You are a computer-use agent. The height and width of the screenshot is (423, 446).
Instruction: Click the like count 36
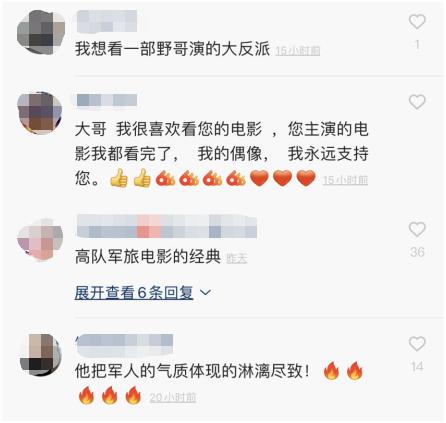417,252
